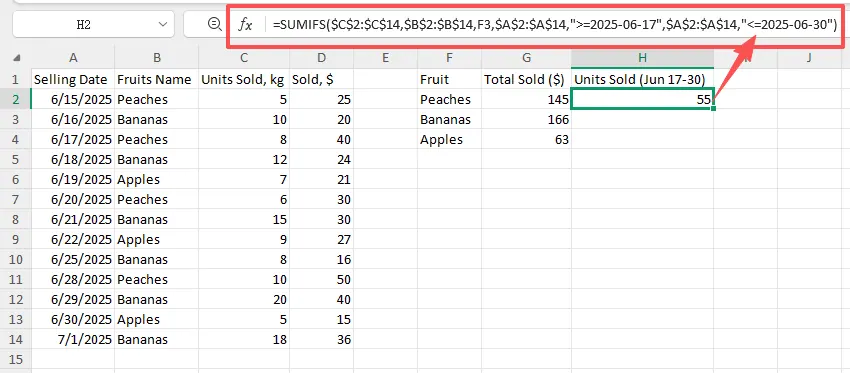
Task: Click 'Peaches' in the 6/28/2025 row
Action: (x=157, y=280)
